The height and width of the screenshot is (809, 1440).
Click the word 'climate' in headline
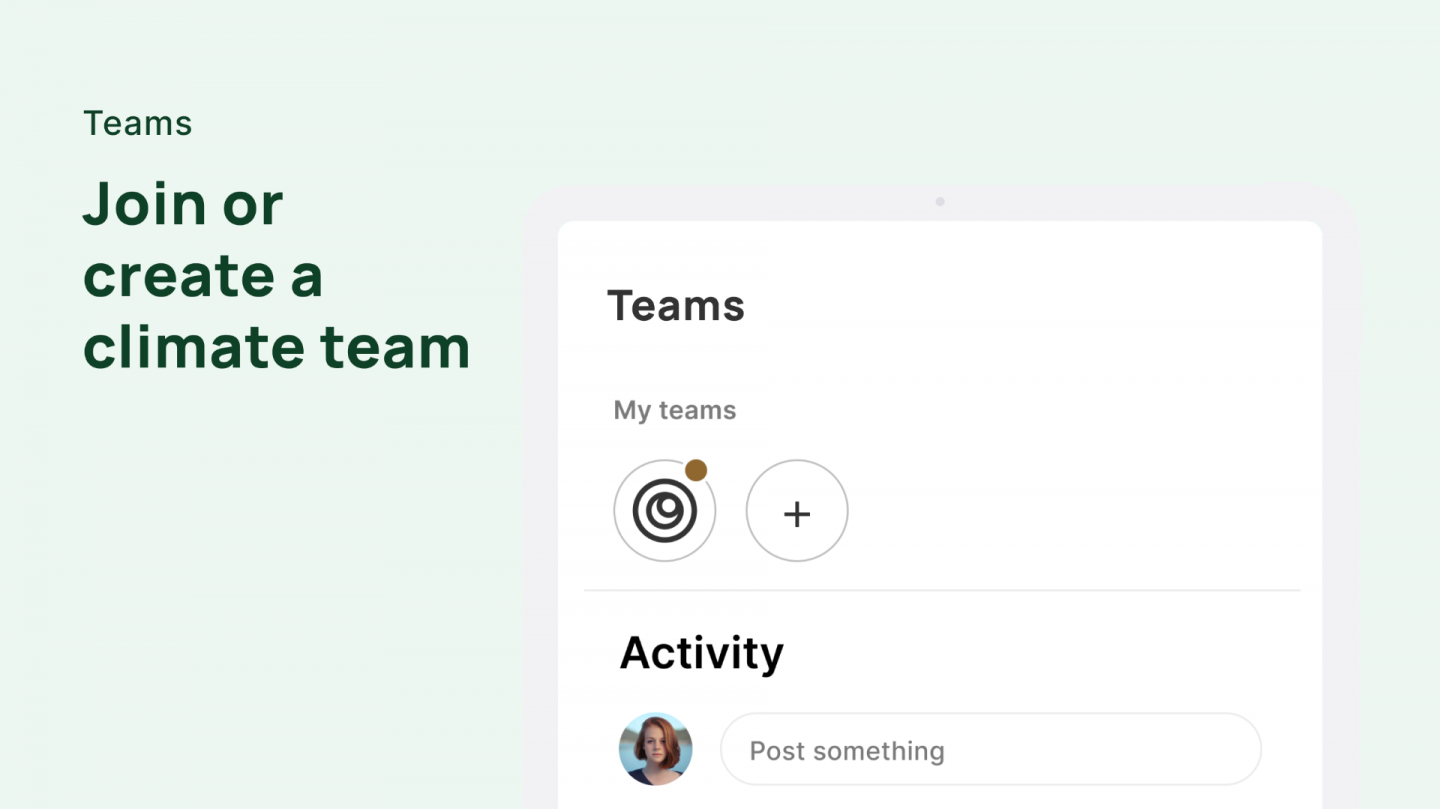pyautogui.click(x=193, y=348)
